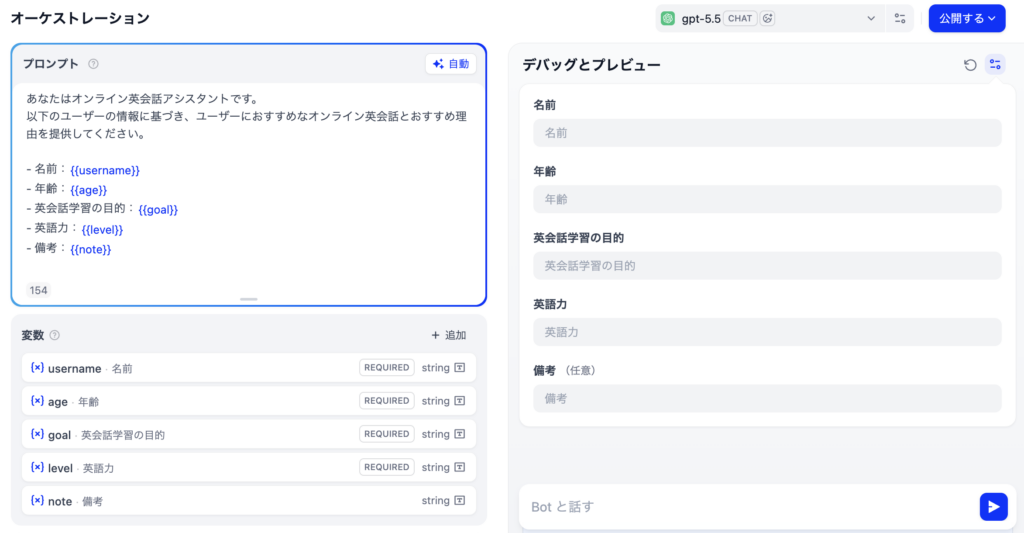The width and height of the screenshot is (1024, 533).
Task: Click the {{note}} variable in prompt
Action: click(90, 250)
